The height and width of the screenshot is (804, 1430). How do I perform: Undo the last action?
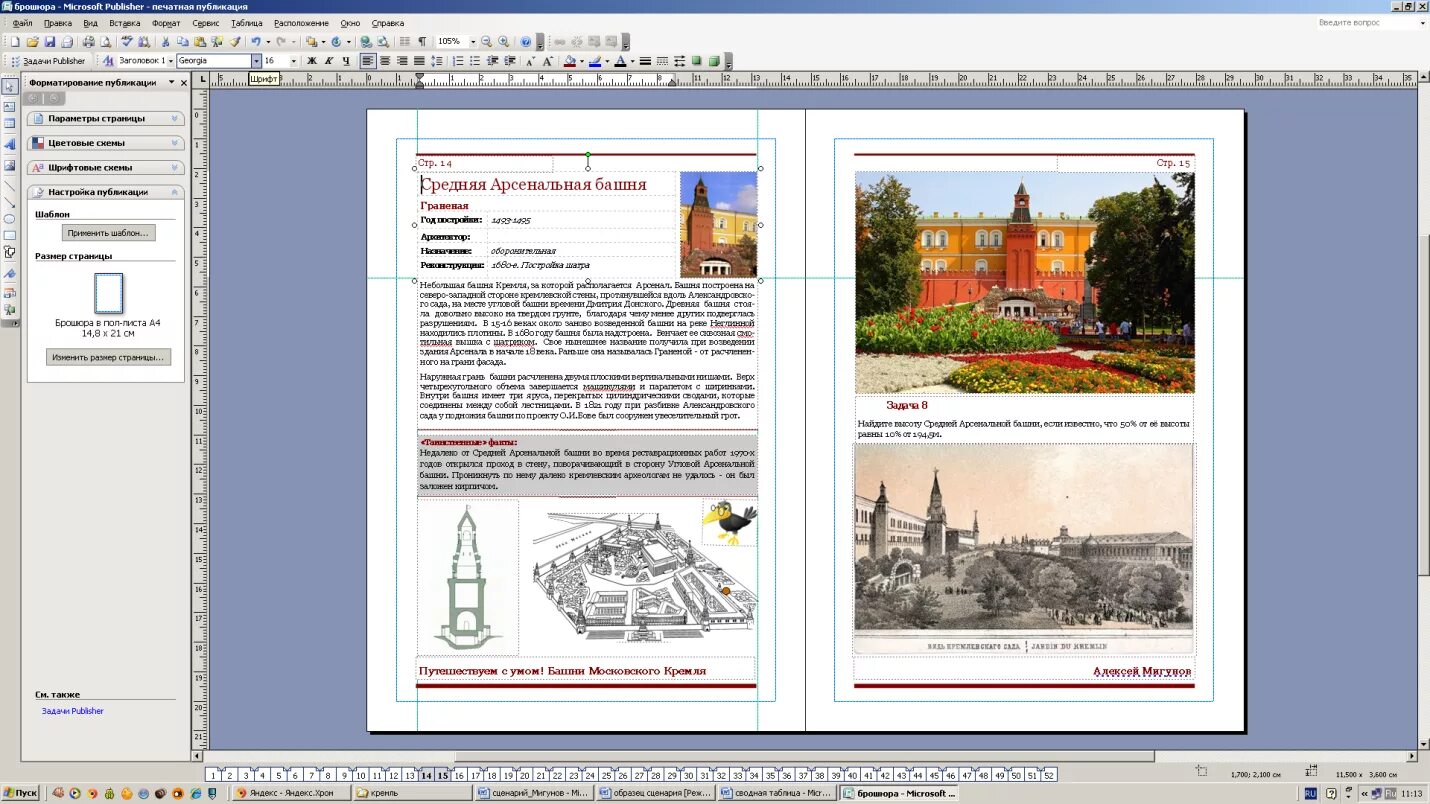point(256,42)
